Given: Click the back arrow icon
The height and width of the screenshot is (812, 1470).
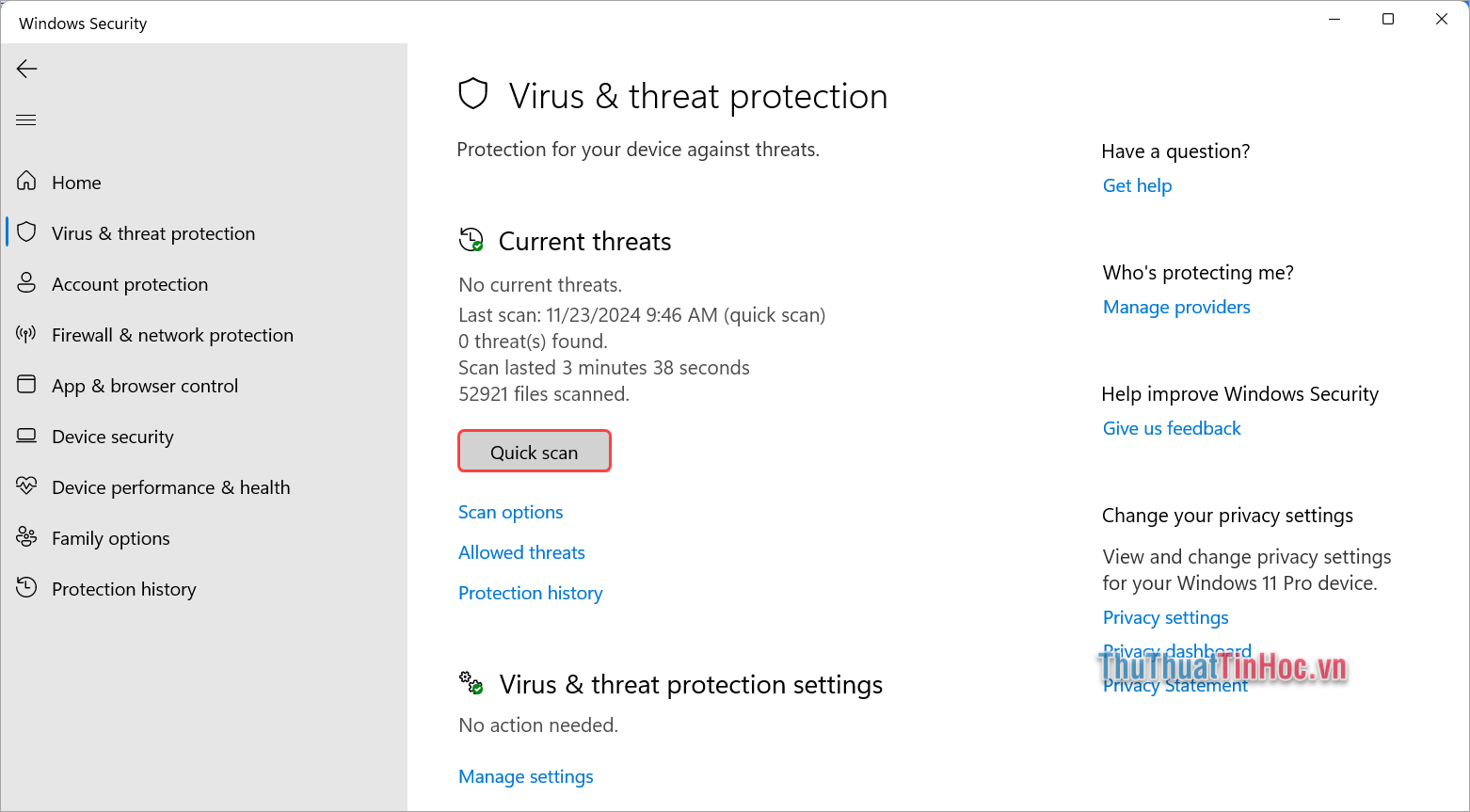Looking at the screenshot, I should [x=27, y=69].
